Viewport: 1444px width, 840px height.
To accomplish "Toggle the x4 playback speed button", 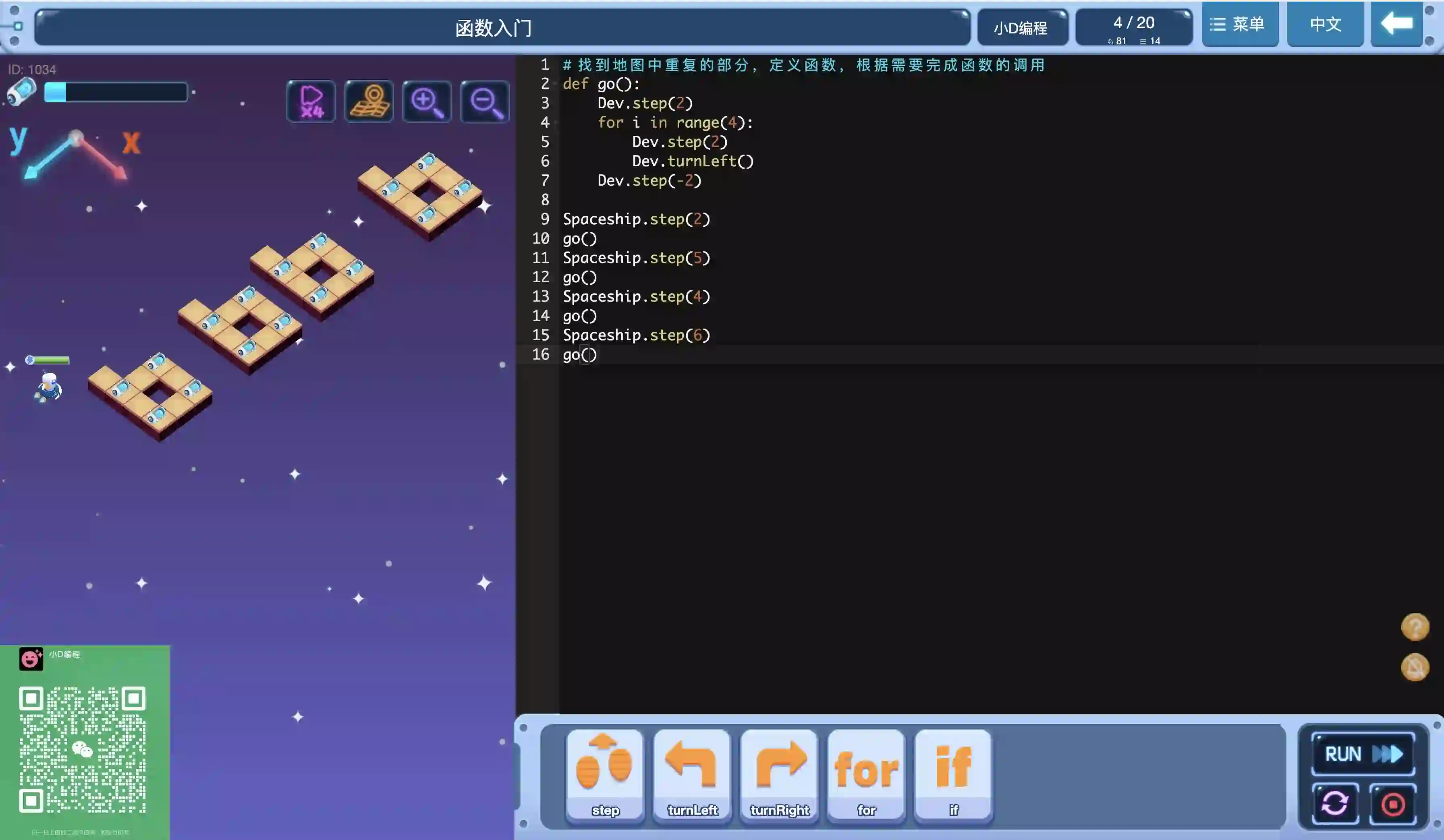I will point(311,102).
